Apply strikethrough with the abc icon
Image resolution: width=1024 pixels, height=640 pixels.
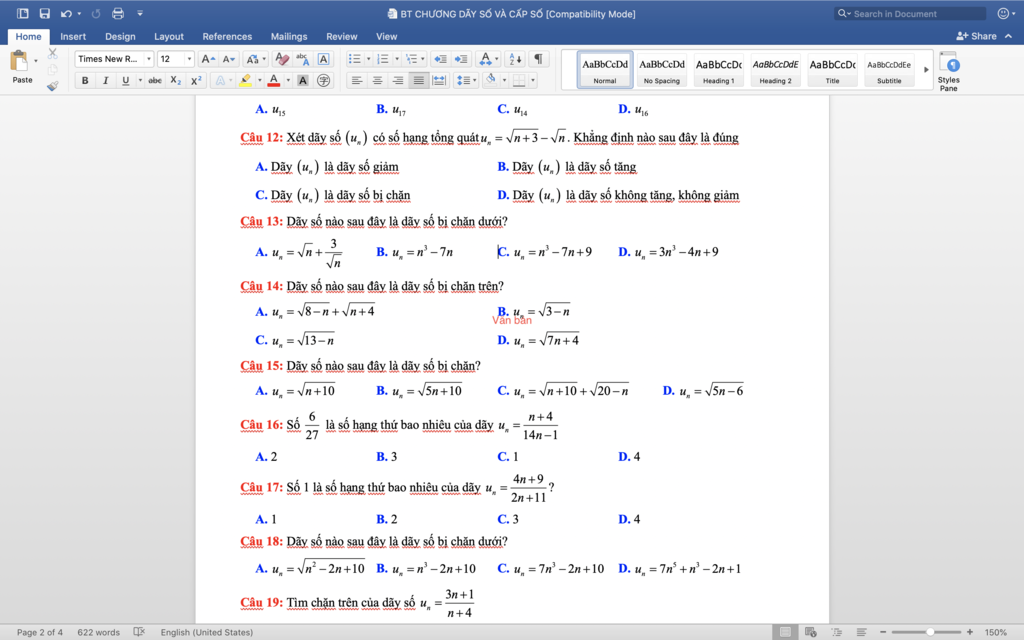click(155, 80)
